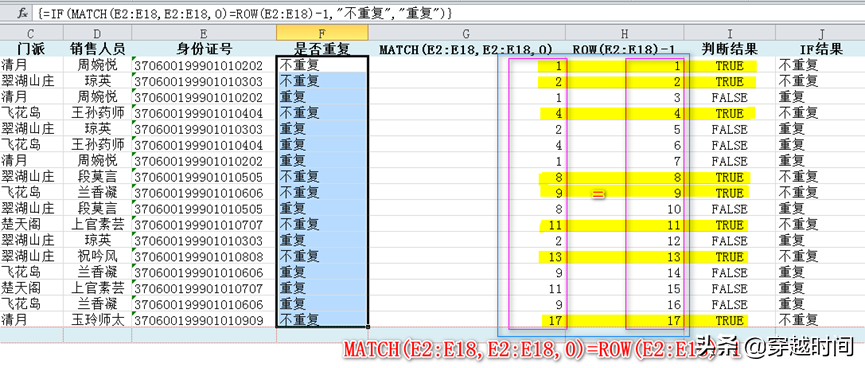Viewport: 865px width, 368px height.
Task: Click the 门派 header cell
Action: (31, 49)
